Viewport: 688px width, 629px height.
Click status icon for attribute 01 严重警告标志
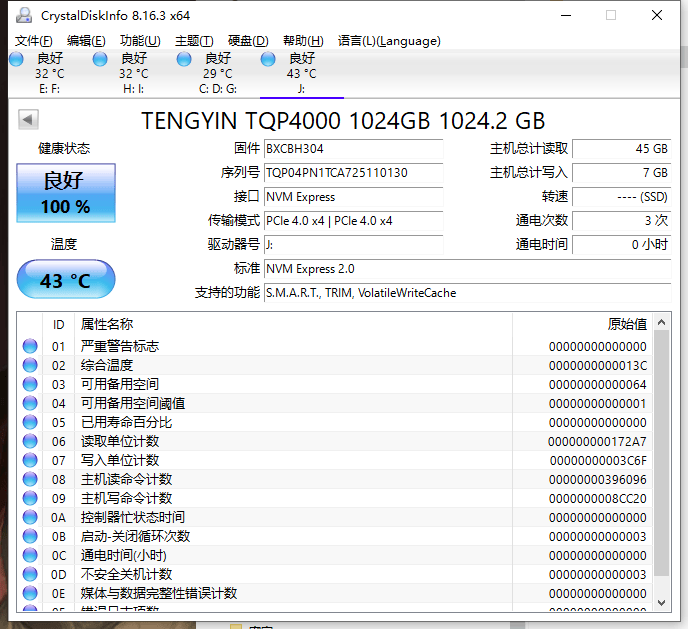30,346
